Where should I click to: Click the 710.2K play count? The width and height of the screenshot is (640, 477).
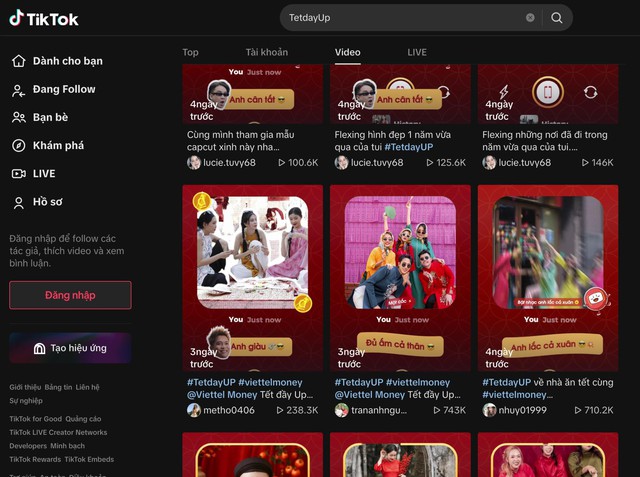click(594, 410)
